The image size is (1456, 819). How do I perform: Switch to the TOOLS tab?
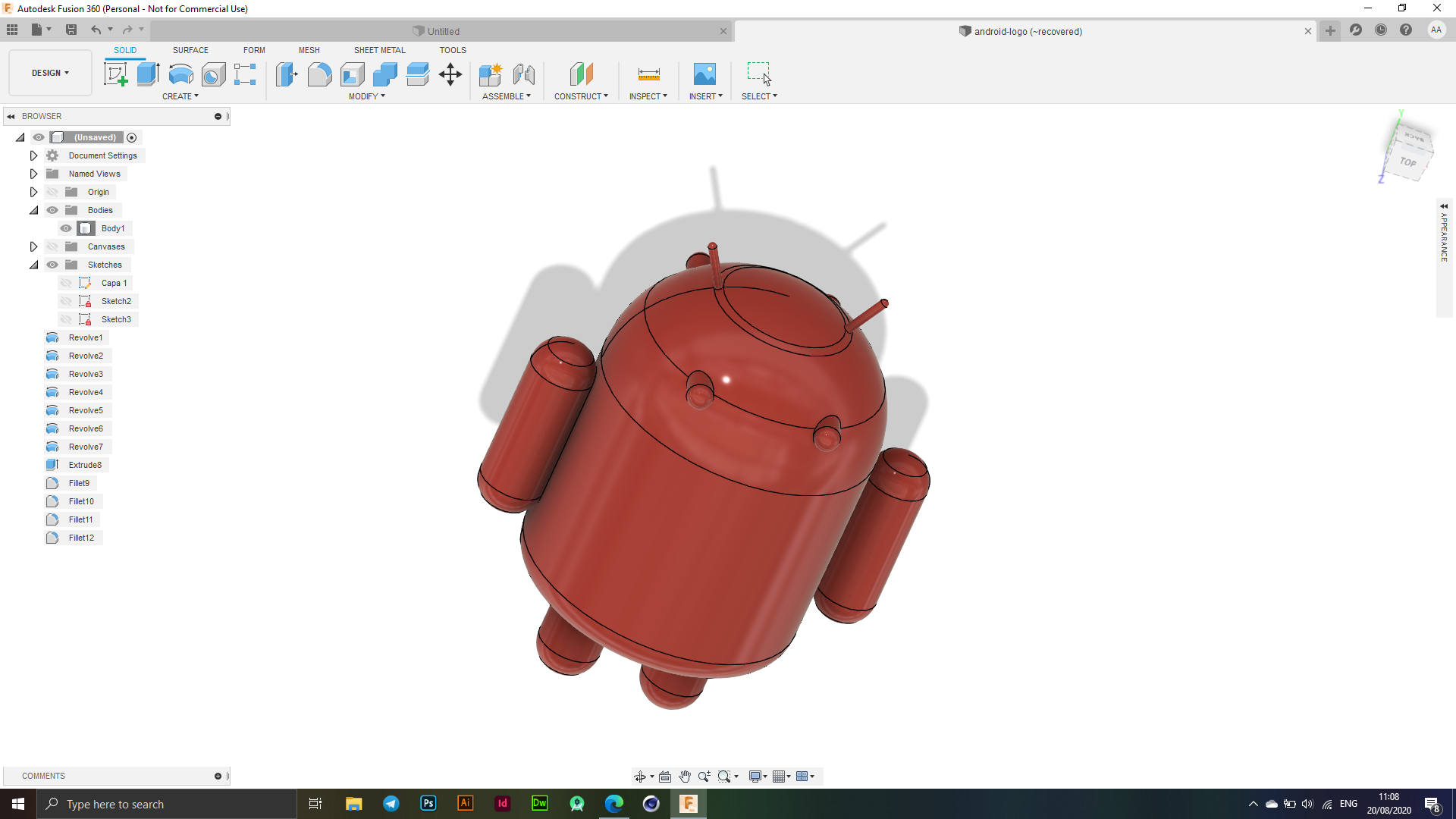pos(453,50)
